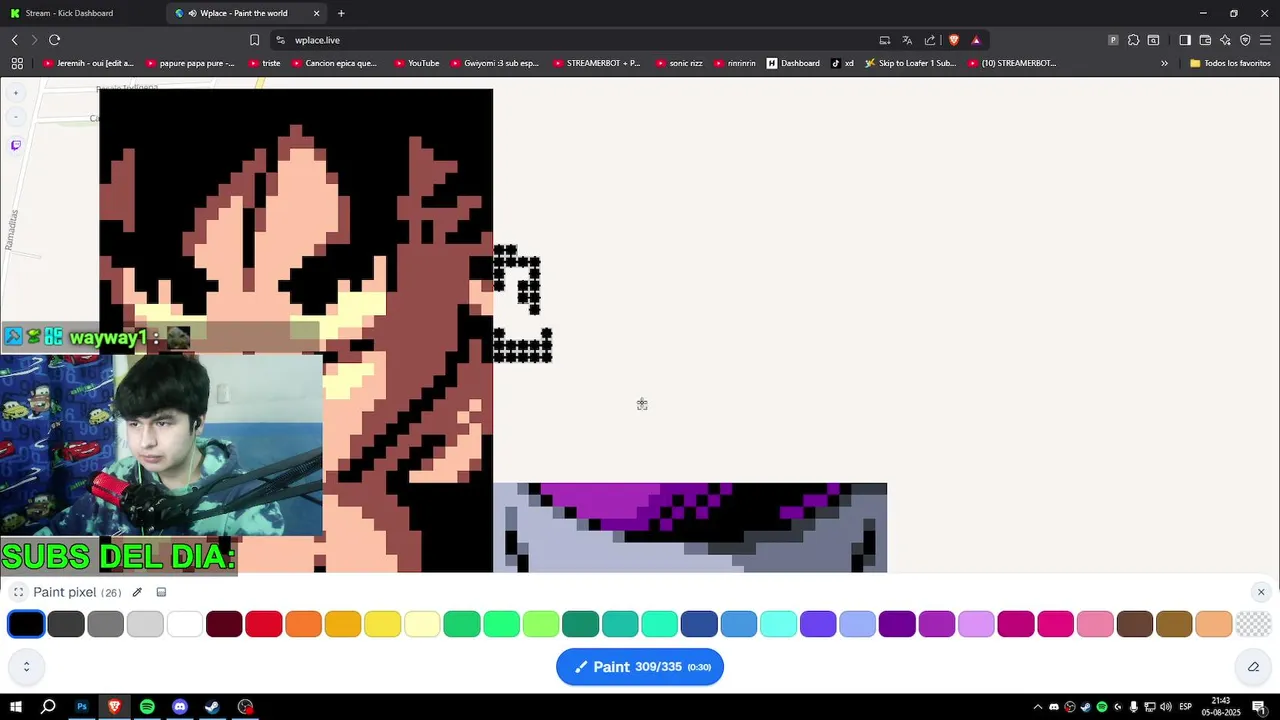
Task: Open Steam from the taskbar
Action: (x=212, y=707)
